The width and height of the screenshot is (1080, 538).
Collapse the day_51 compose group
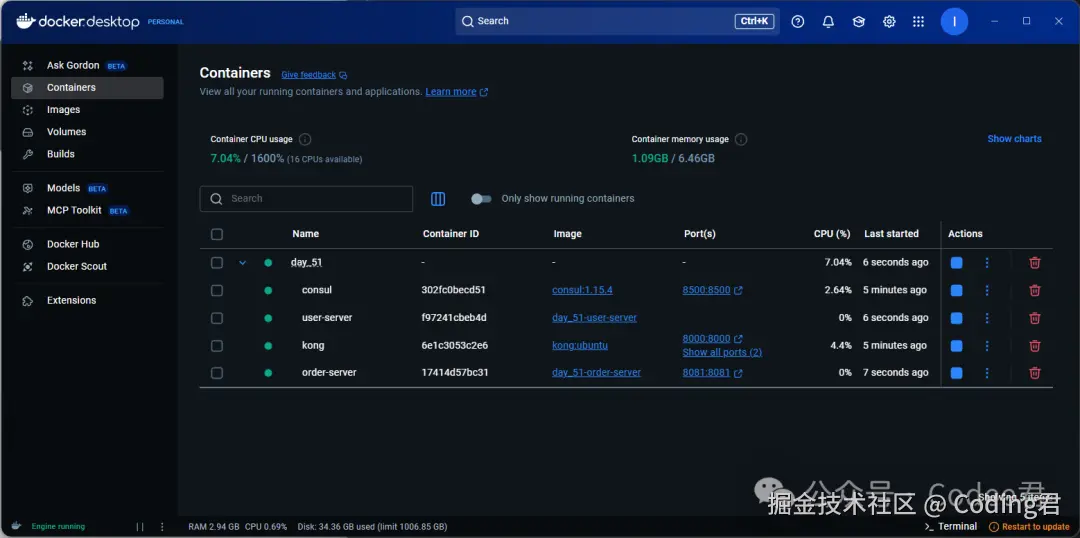tap(242, 262)
